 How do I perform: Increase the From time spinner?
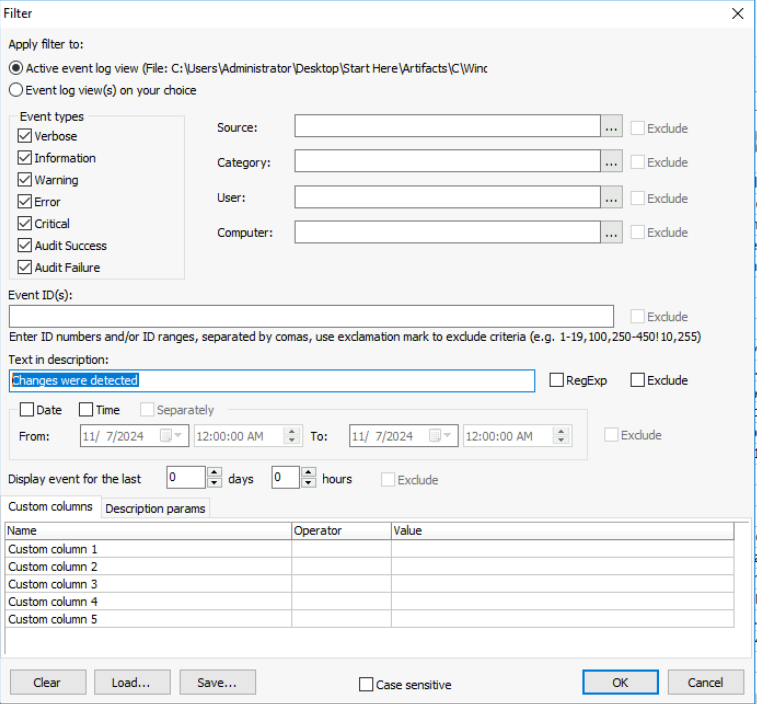pos(292,431)
